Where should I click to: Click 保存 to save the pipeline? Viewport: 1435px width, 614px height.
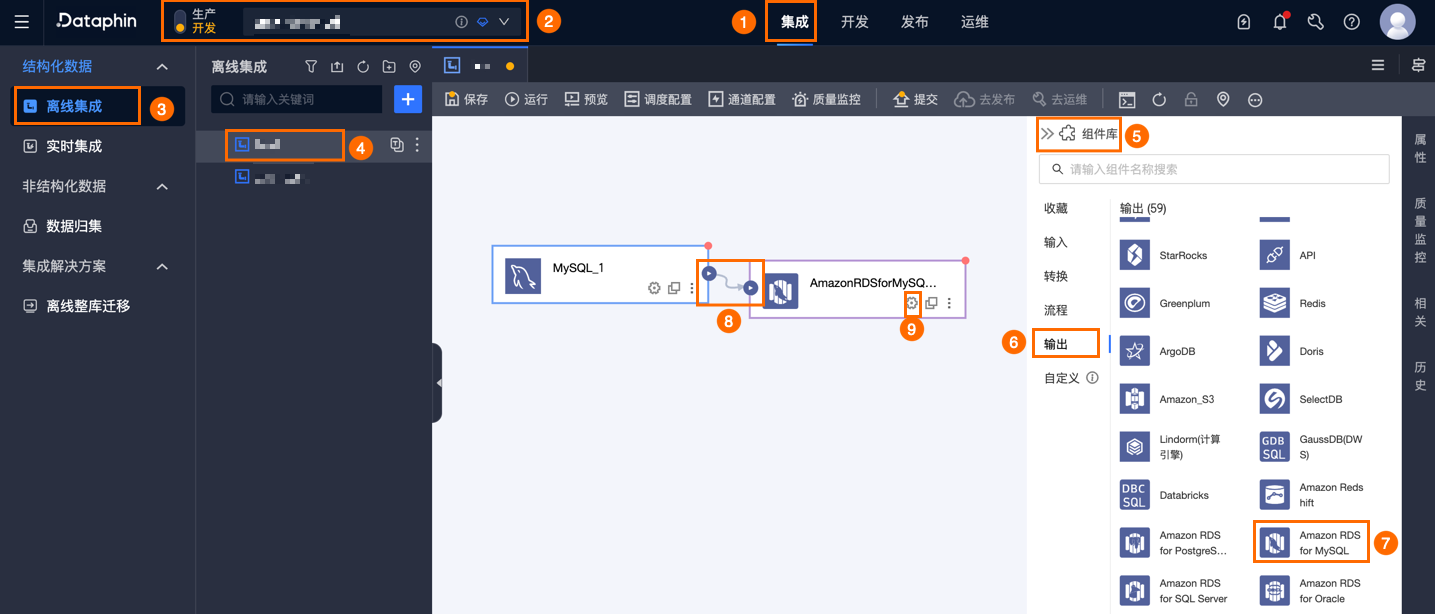(x=466, y=99)
